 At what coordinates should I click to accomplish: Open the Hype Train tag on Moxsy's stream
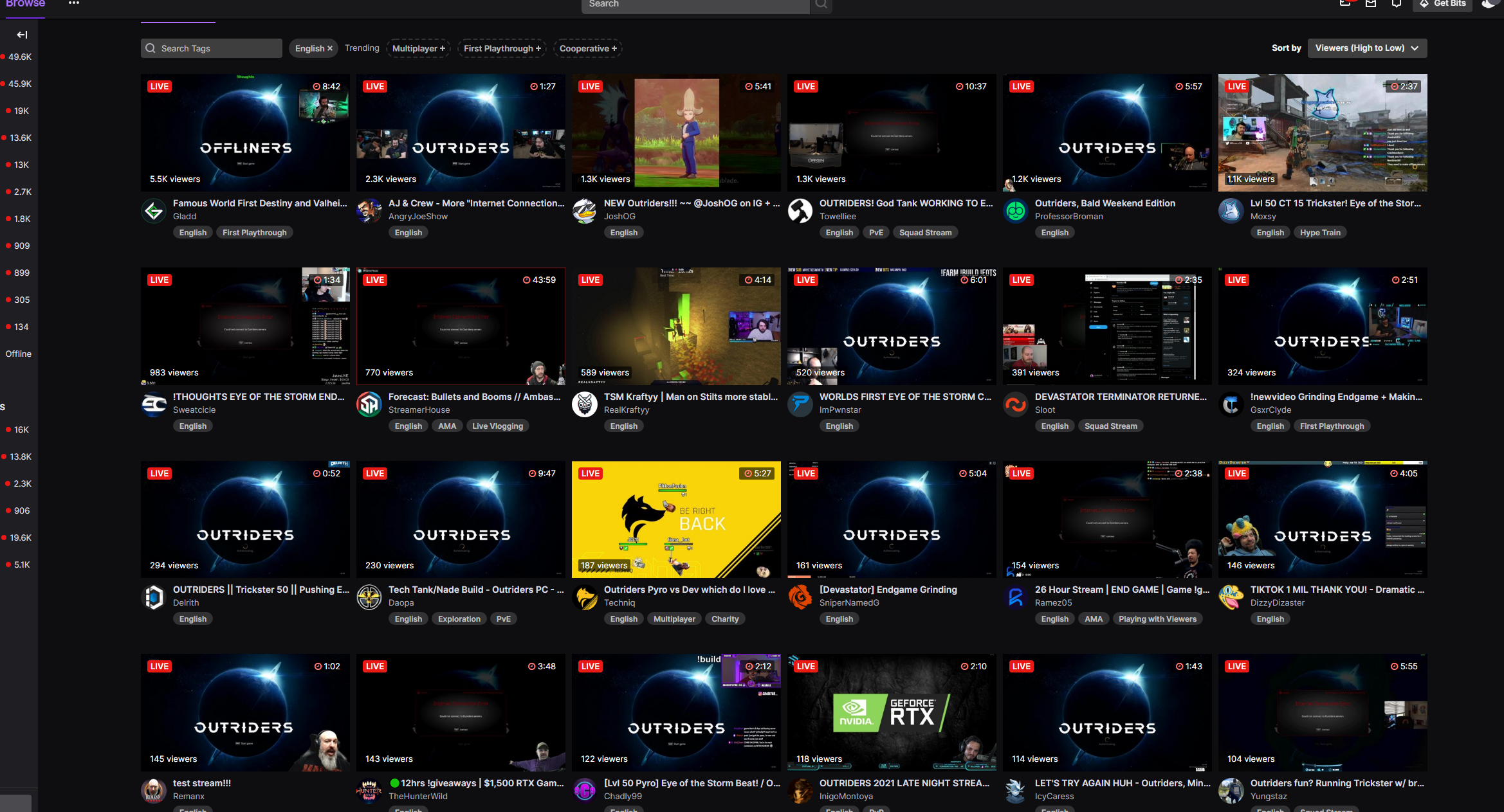tap(1320, 232)
